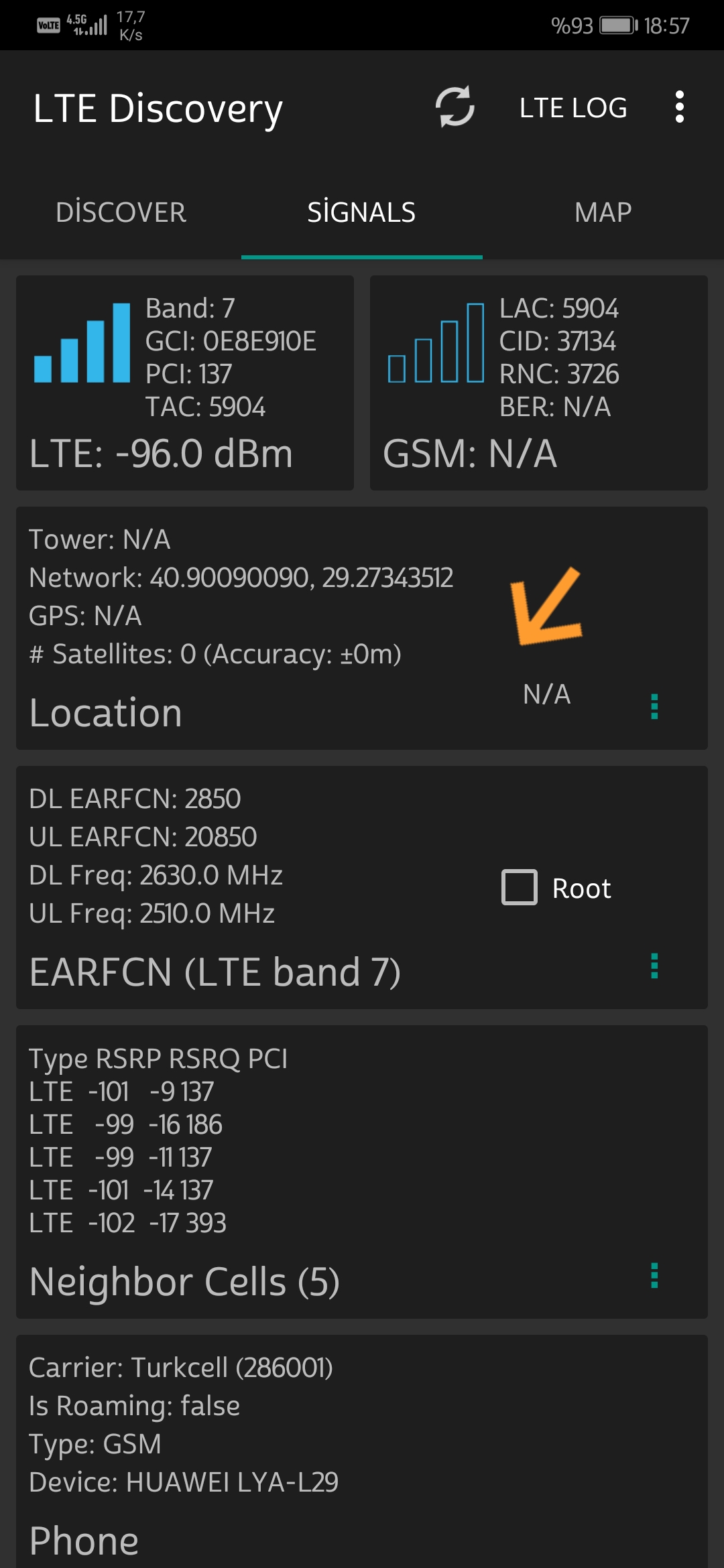Switch to the DISCOVER tab
The height and width of the screenshot is (1568, 724).
coord(121,212)
